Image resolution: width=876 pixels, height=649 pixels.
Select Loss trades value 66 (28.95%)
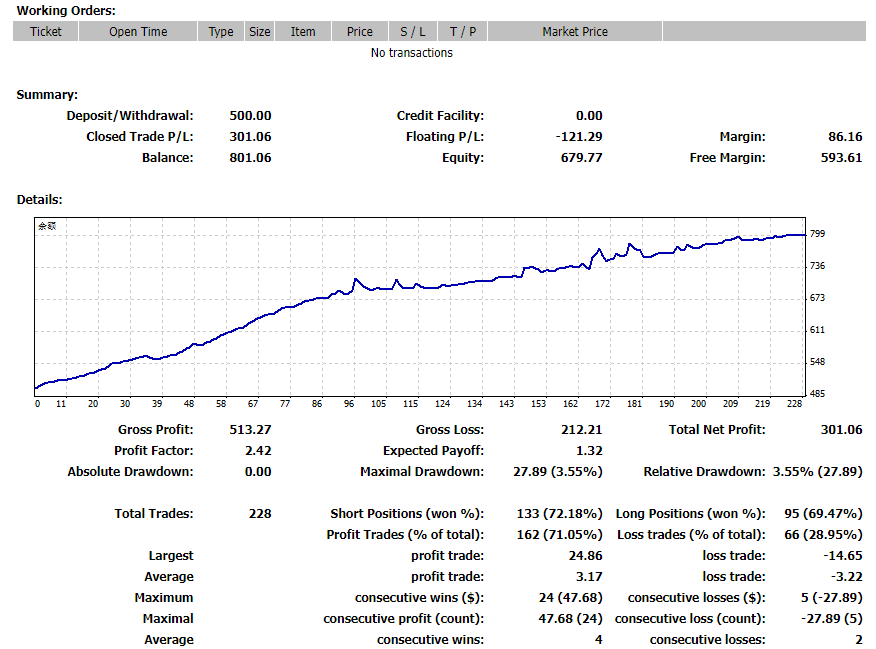pyautogui.click(x=823, y=536)
